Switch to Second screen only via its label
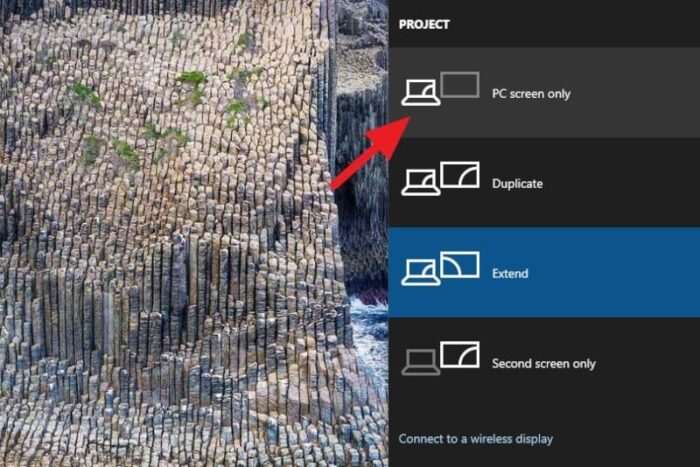700x467 pixels. 544,363
